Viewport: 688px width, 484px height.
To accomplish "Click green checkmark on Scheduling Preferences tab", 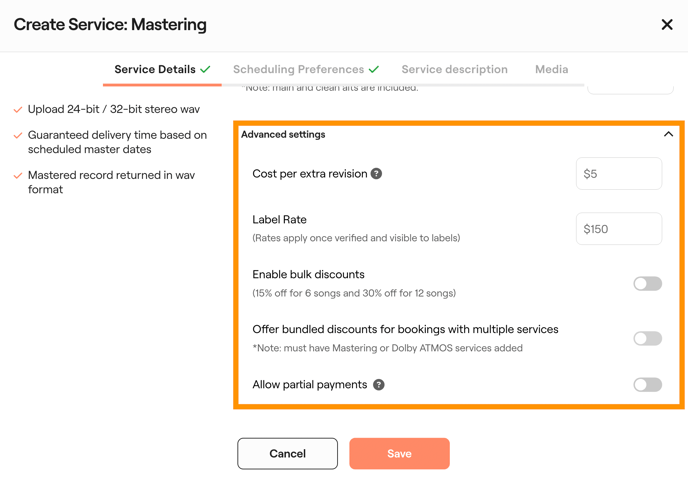I will tap(374, 69).
